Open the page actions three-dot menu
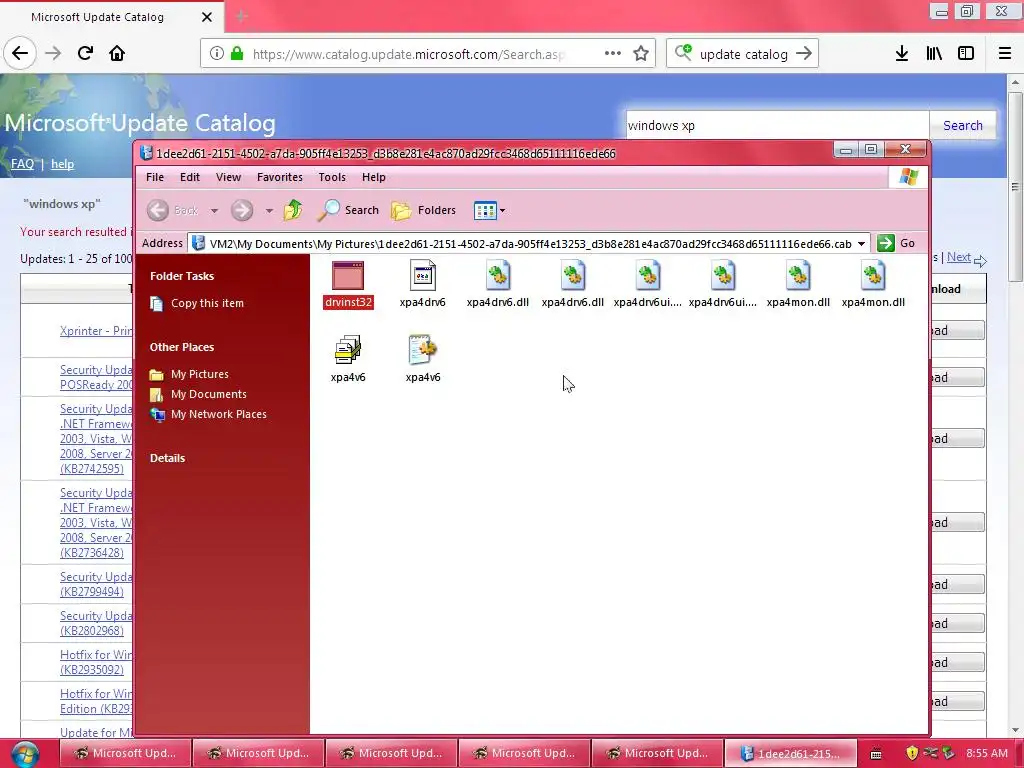 (613, 54)
